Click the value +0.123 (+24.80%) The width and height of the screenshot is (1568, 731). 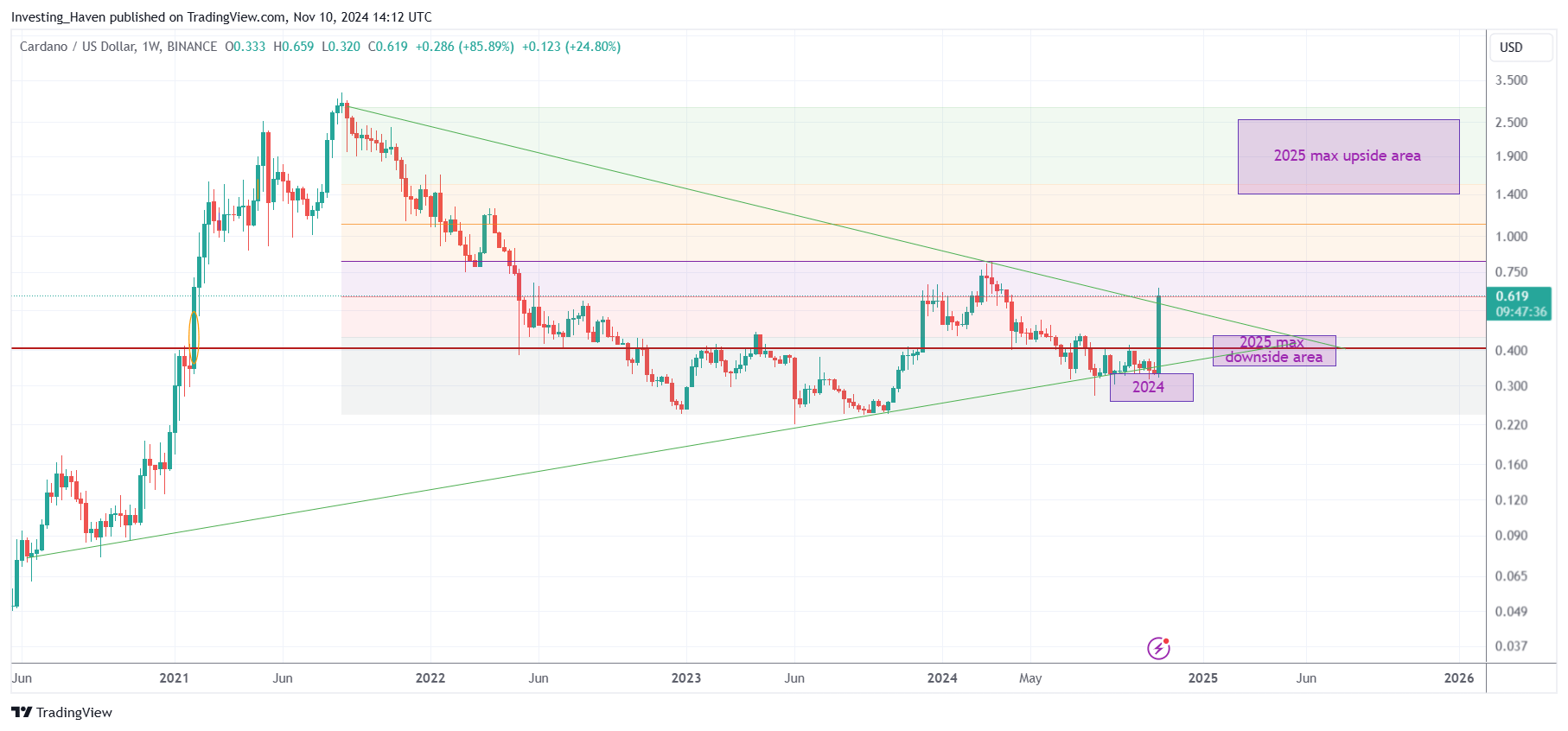(x=571, y=47)
